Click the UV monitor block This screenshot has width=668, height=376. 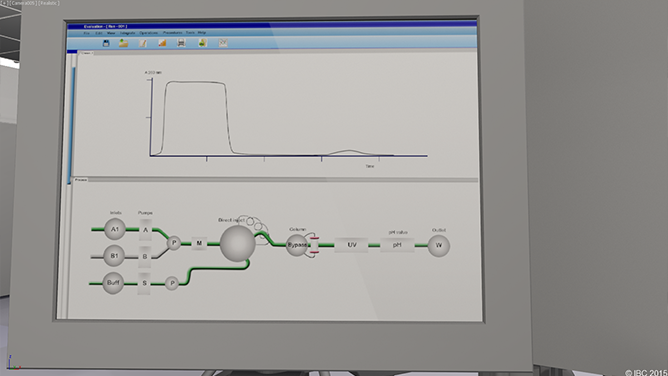tap(351, 245)
